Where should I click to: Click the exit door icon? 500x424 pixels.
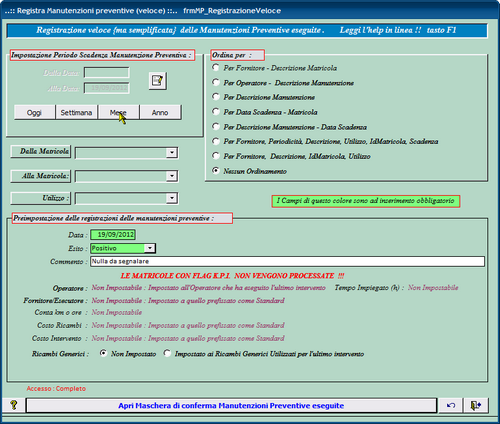coord(476,405)
